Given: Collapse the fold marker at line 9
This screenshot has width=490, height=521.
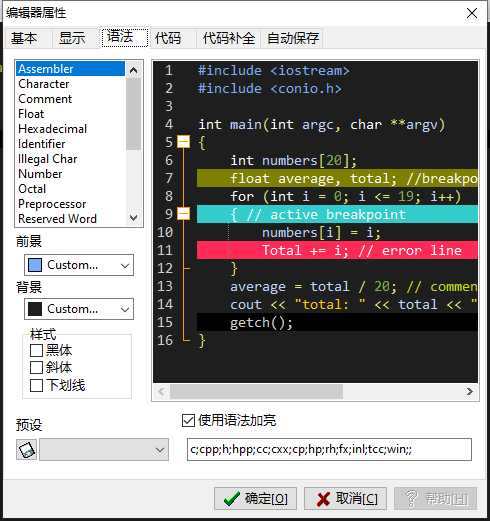Looking at the screenshot, I should tap(183, 214).
